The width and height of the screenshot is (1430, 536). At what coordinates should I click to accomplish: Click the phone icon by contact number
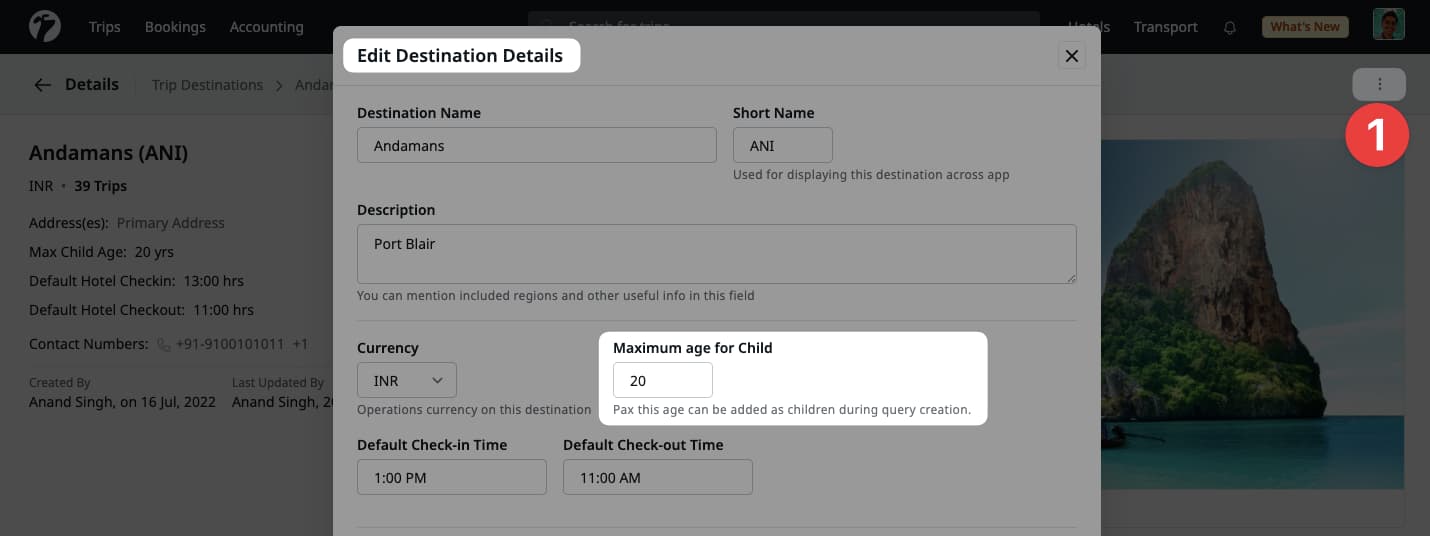pos(164,344)
